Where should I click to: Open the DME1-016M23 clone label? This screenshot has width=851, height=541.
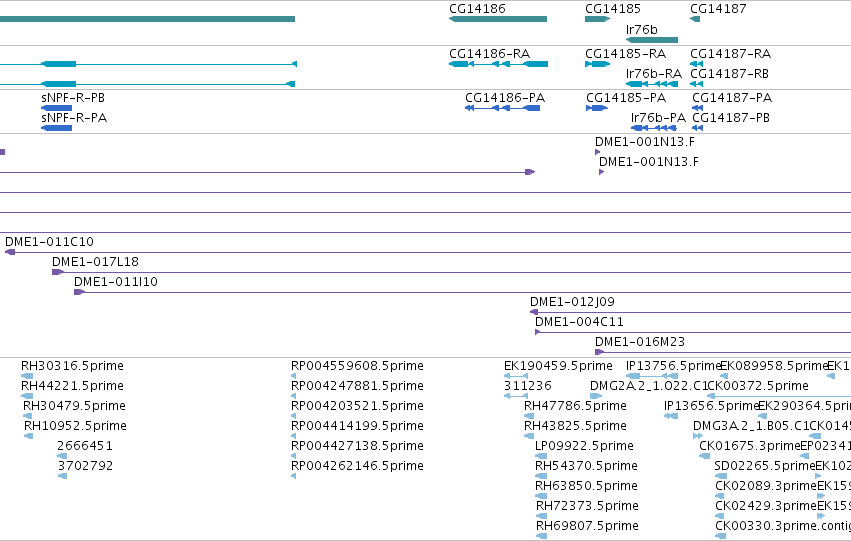tap(640, 342)
